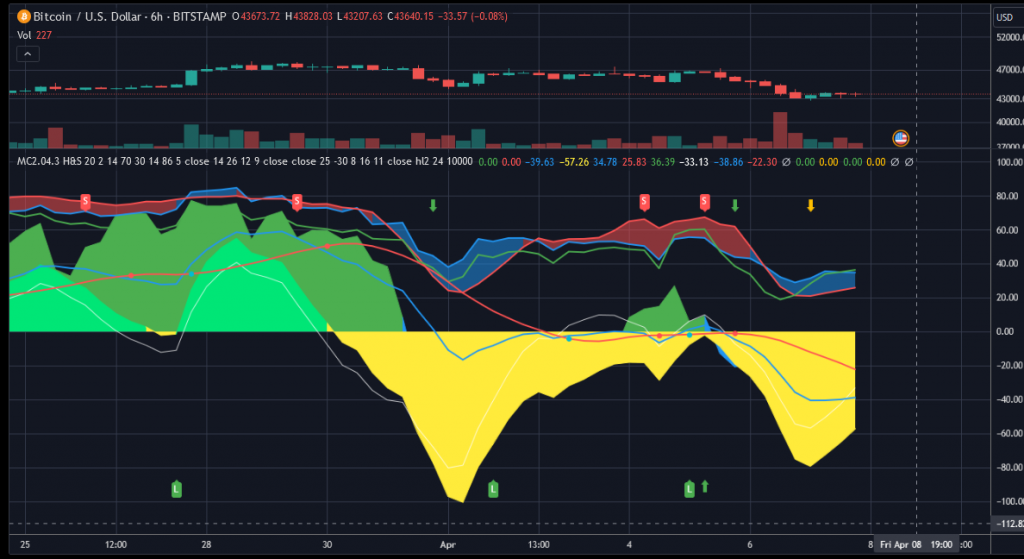The width and height of the screenshot is (1024, 559).
Task: Click the -112.82 crosshair price label
Action: pyautogui.click(x=1005, y=523)
